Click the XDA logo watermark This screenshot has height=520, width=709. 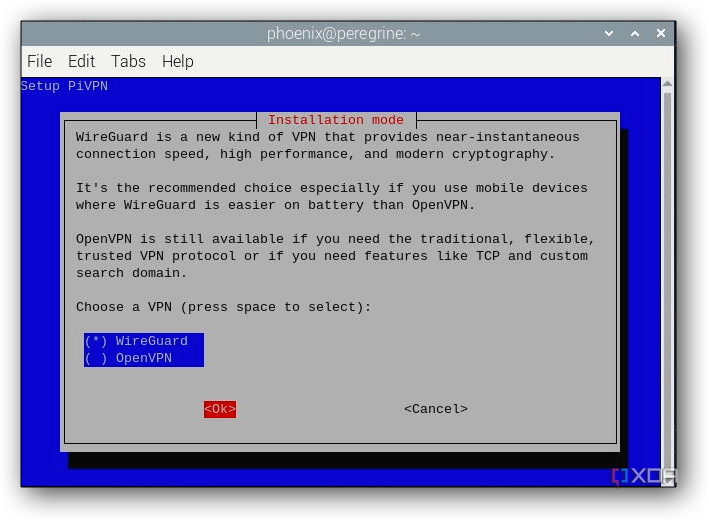pos(645,477)
